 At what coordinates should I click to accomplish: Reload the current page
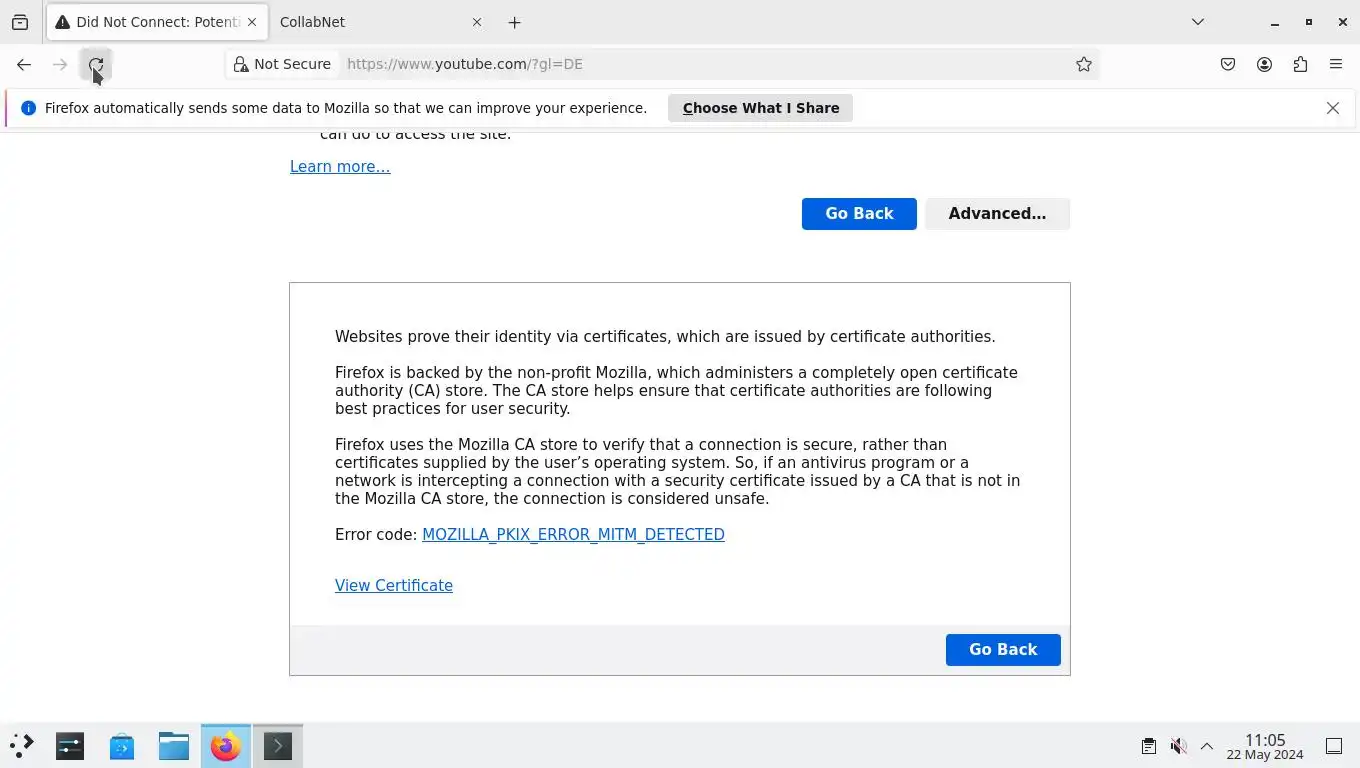pyautogui.click(x=96, y=64)
